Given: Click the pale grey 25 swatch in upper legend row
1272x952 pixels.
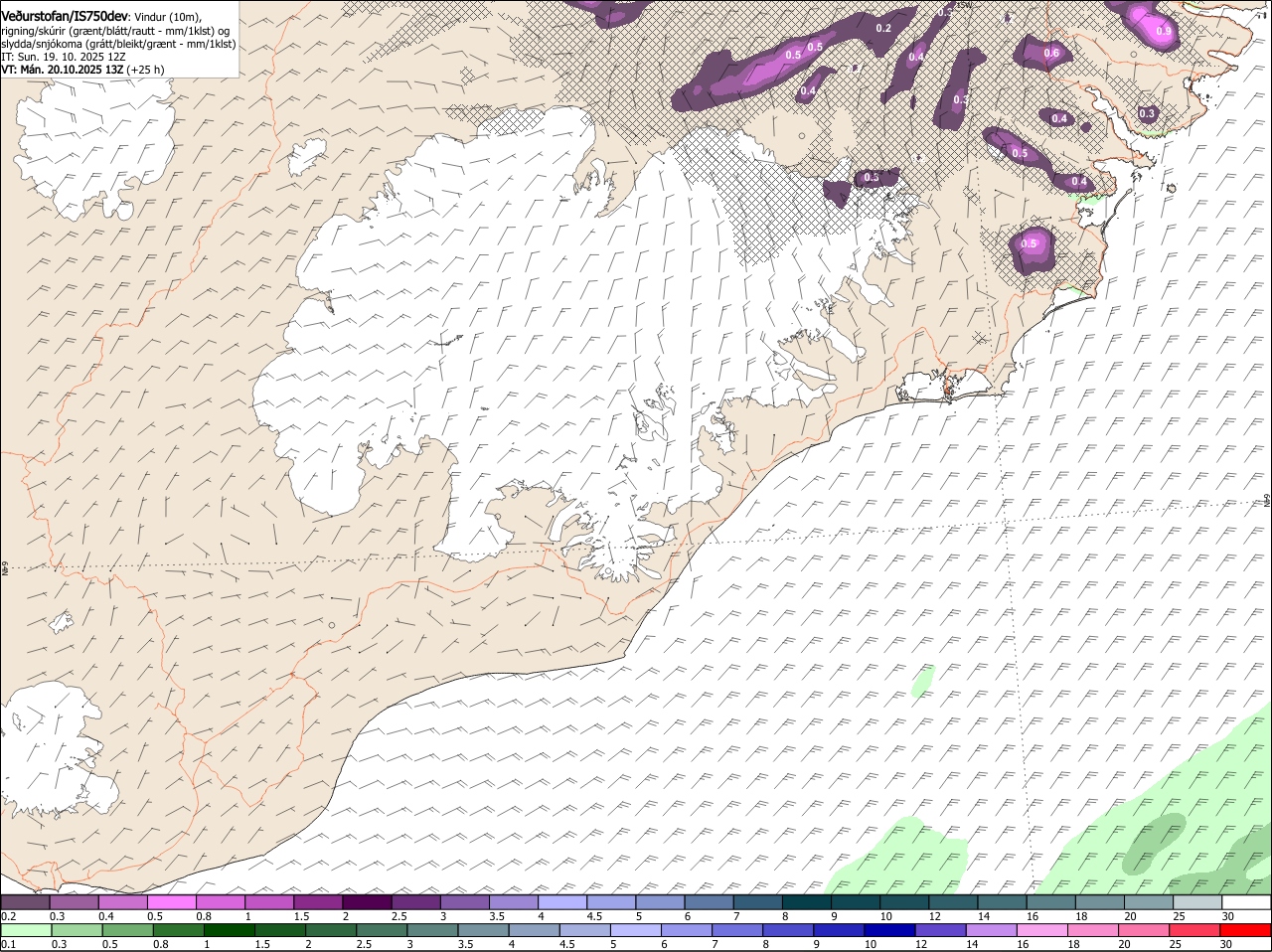Looking at the screenshot, I should 1197,902.
